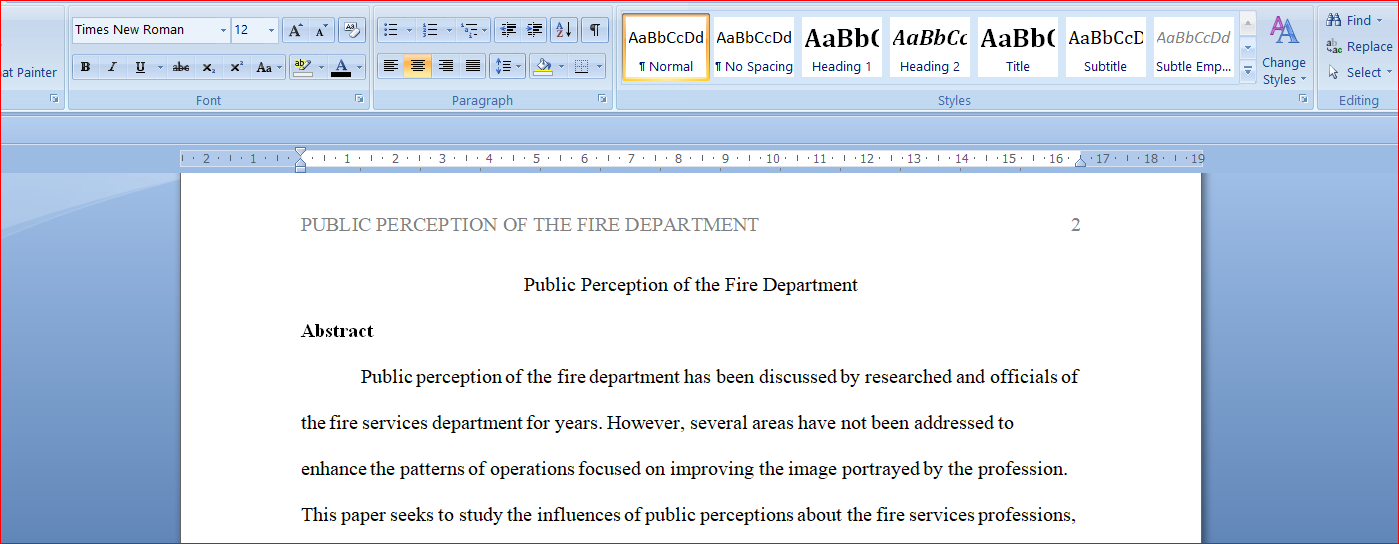Click the Format Painter button

click(x=29, y=72)
